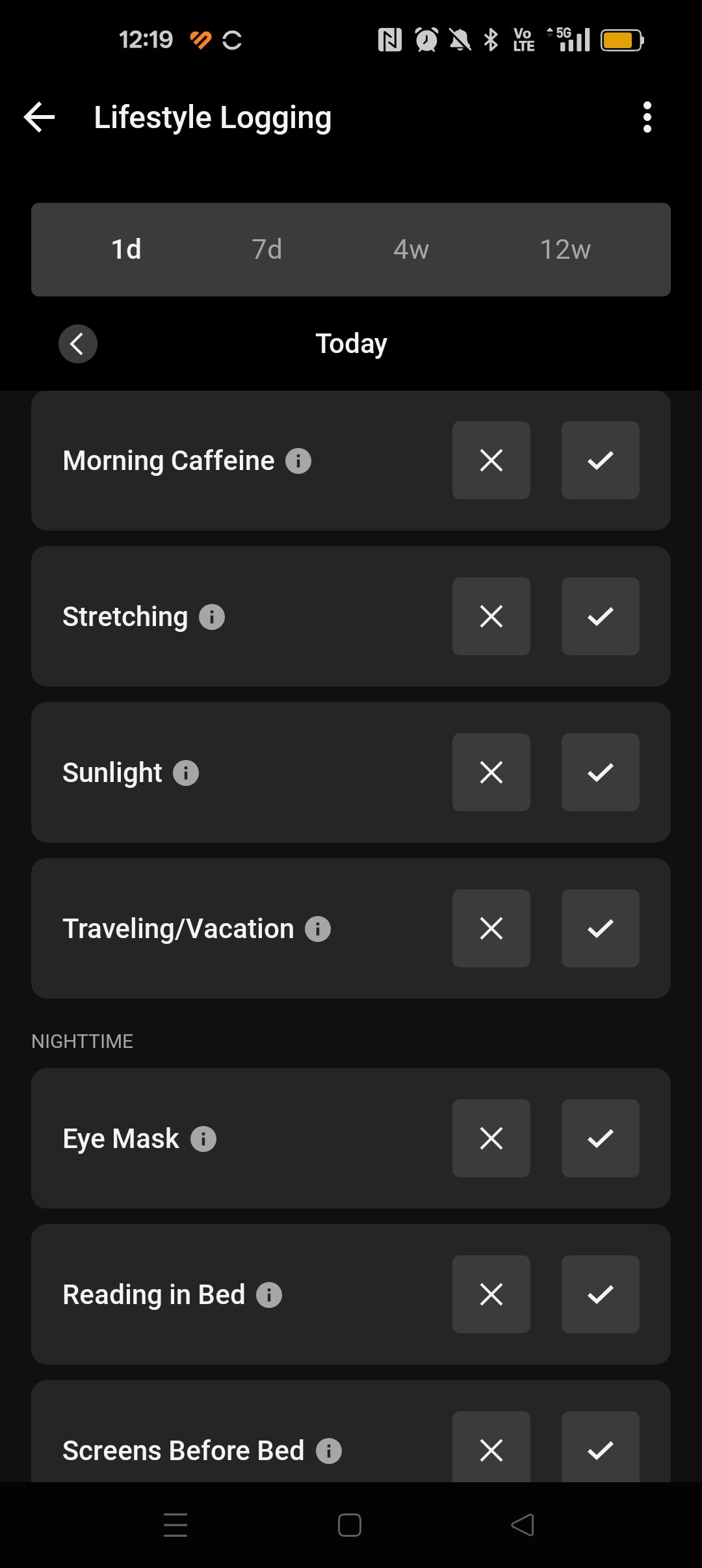Show Reading in Bed info
The height and width of the screenshot is (1568, 702).
point(269,1295)
